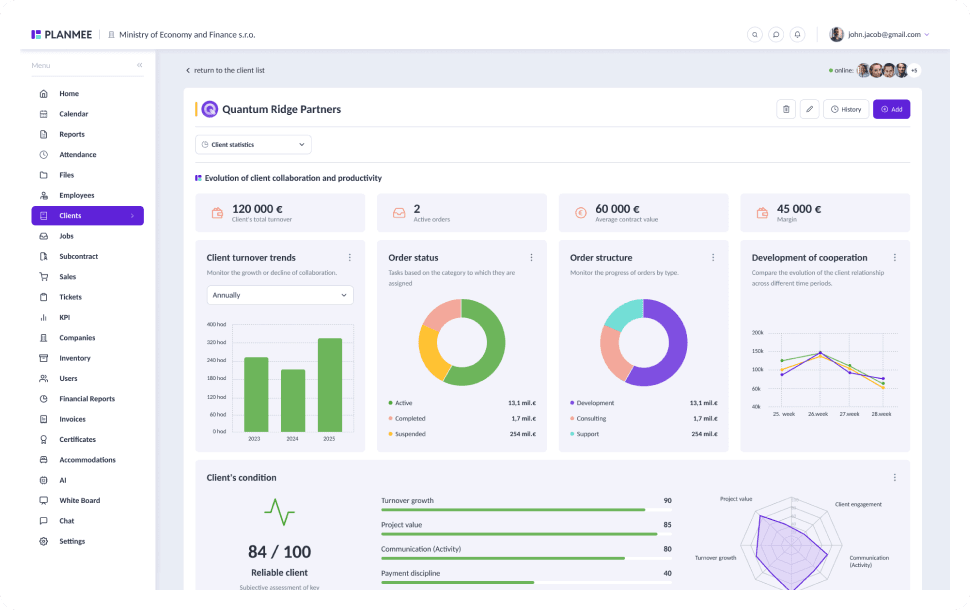
Task: Open the History button
Action: [x=846, y=110]
